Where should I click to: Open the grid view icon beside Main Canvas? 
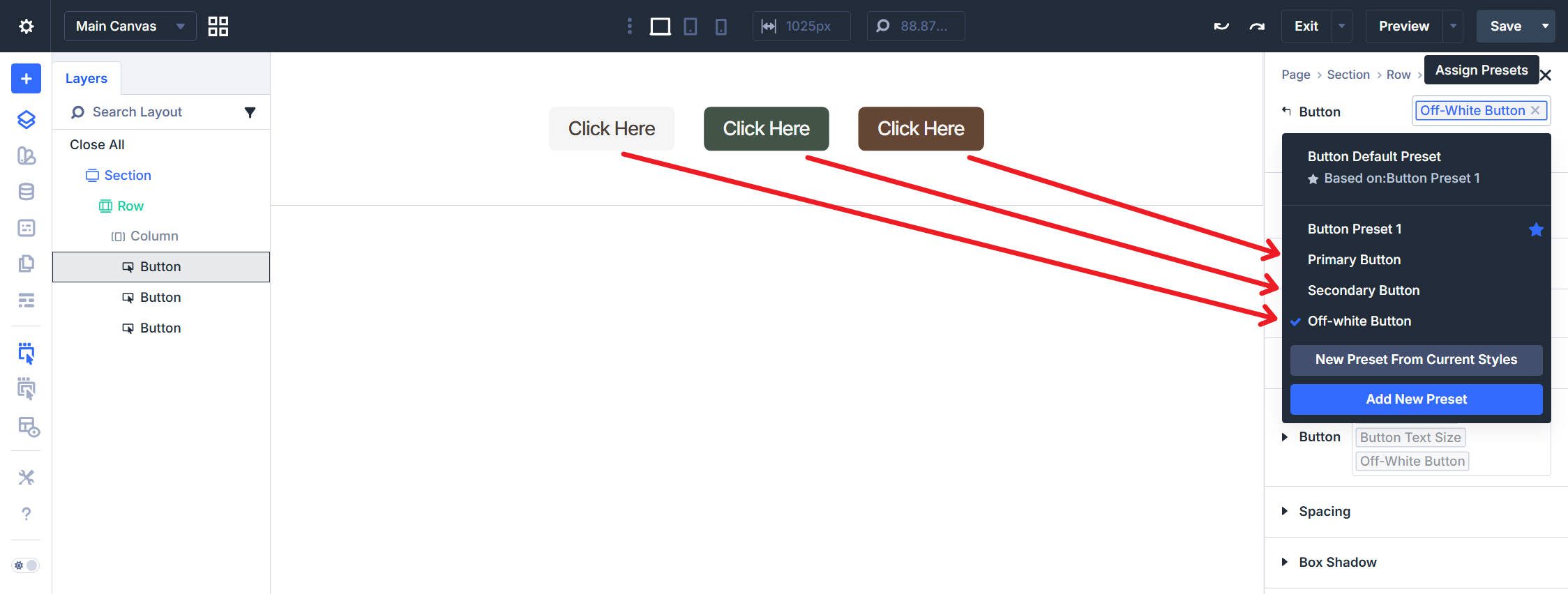point(218,26)
